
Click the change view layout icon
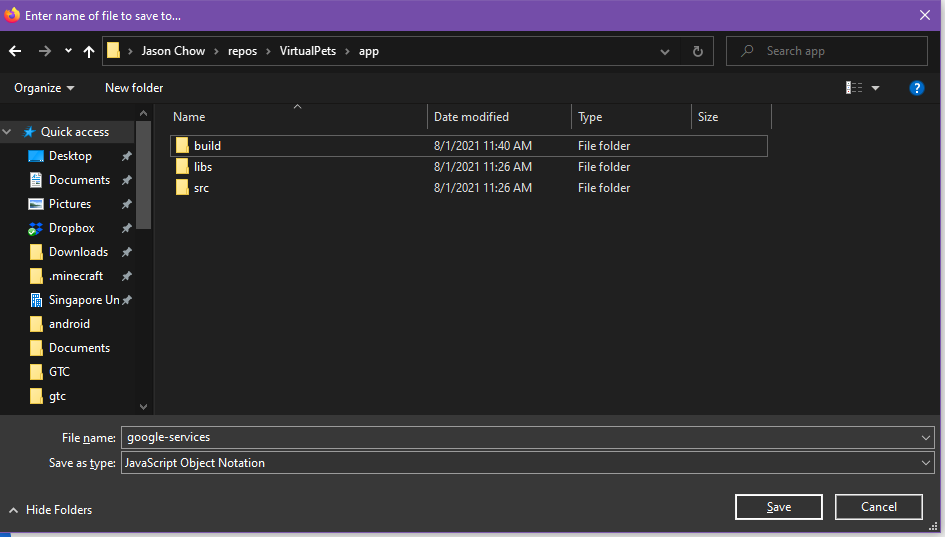point(854,88)
